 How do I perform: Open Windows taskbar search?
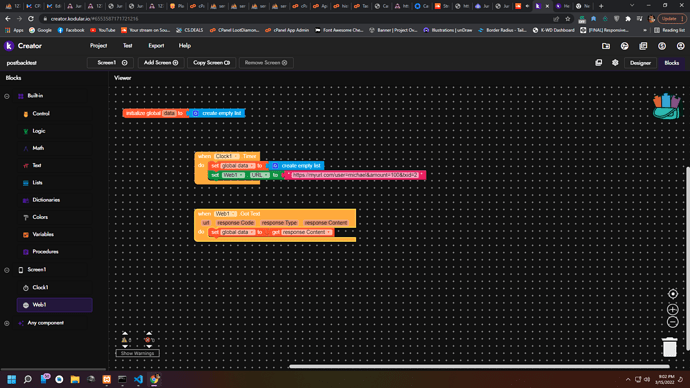click(28, 379)
